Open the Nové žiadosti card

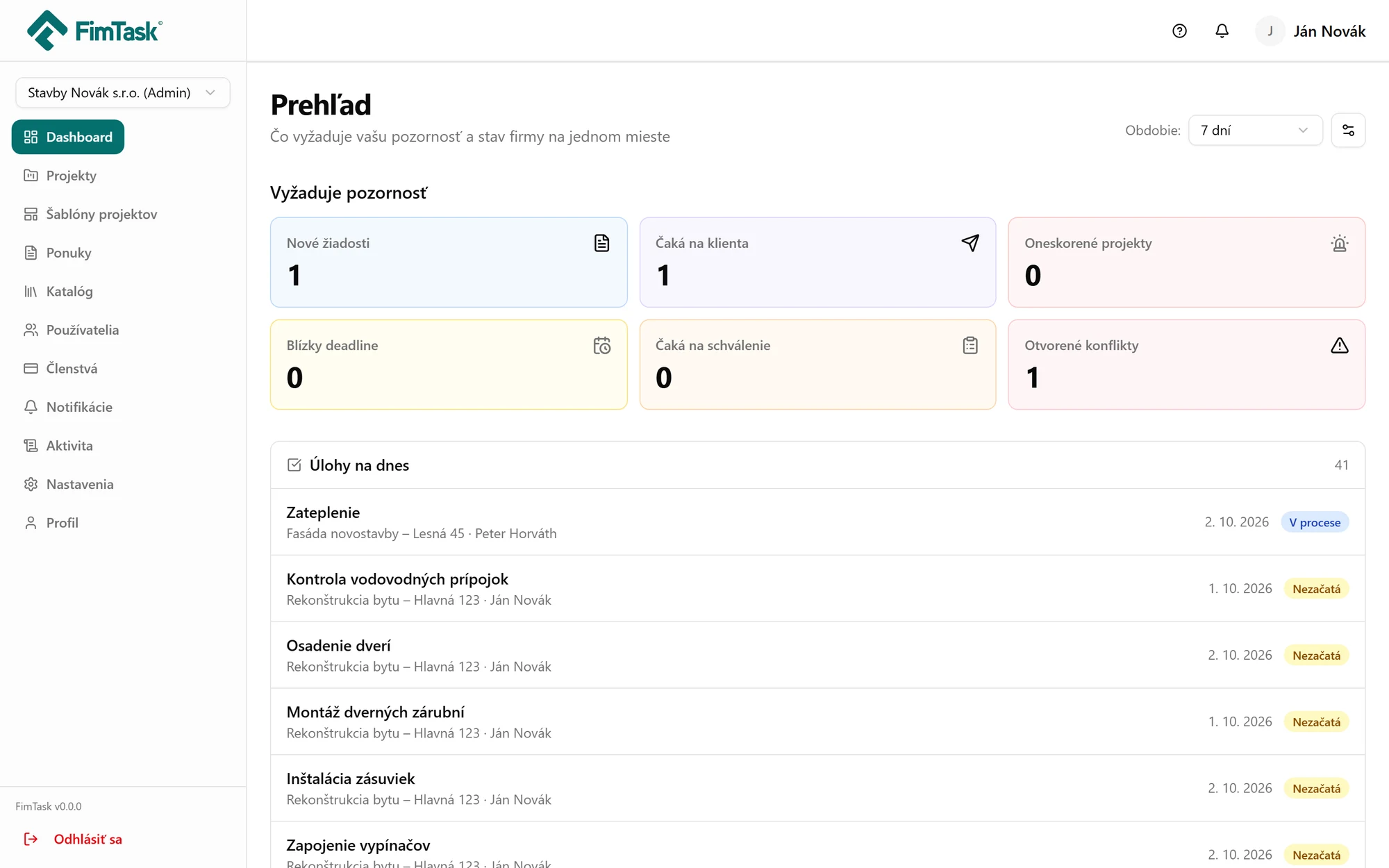pyautogui.click(x=449, y=262)
